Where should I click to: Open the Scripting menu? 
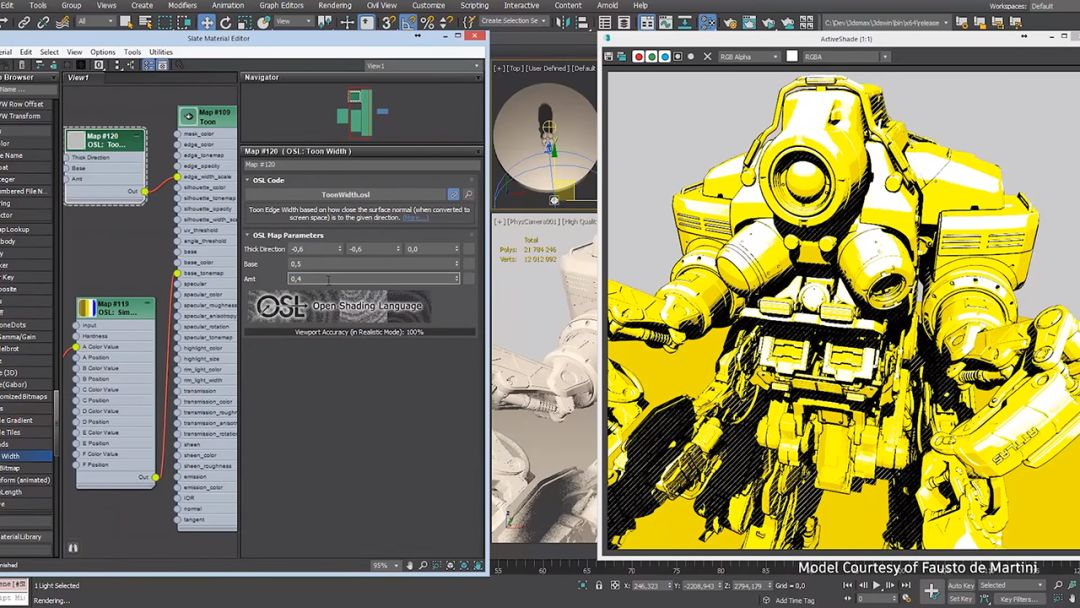(475, 5)
